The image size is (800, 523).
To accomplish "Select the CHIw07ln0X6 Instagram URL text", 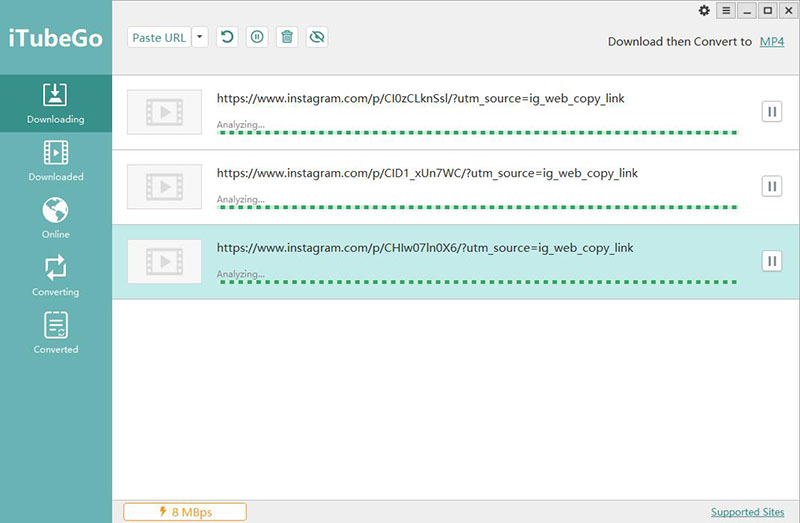I will (425, 248).
